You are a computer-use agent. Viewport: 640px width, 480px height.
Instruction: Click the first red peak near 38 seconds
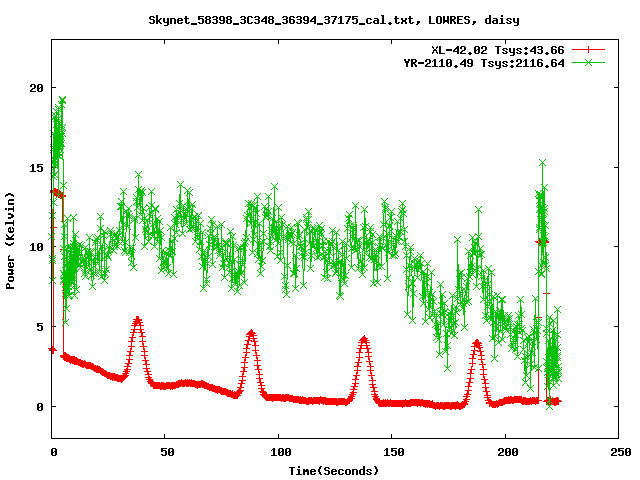tap(138, 319)
